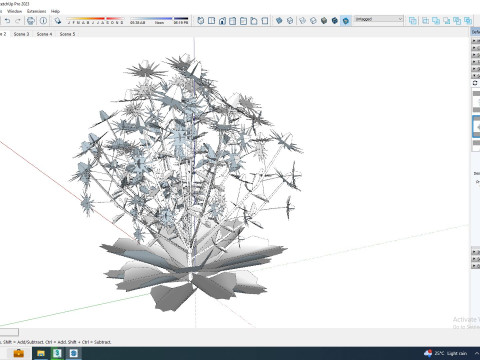Image resolution: width=480 pixels, height=360 pixels.
Task: Toggle Back Edges display style
Action: pyautogui.click(x=290, y=21)
